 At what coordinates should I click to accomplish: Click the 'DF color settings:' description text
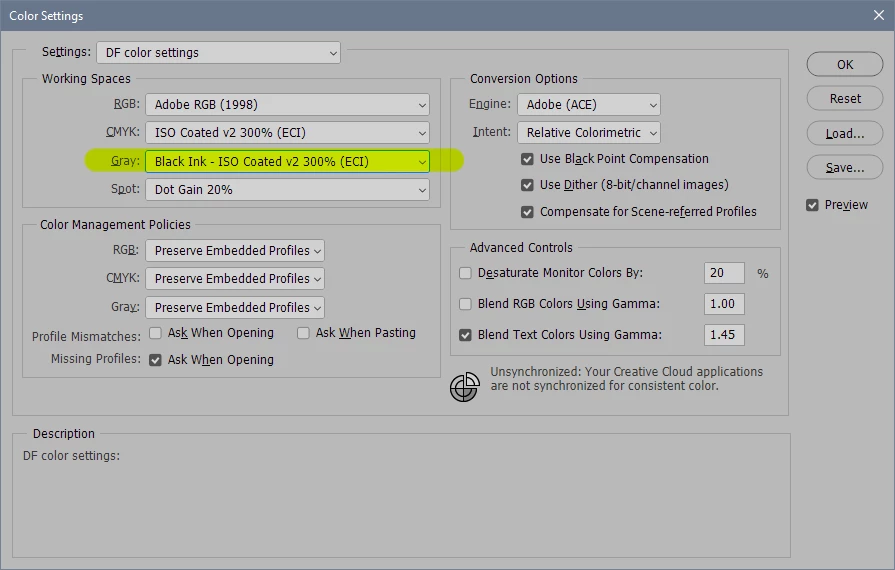point(71,456)
